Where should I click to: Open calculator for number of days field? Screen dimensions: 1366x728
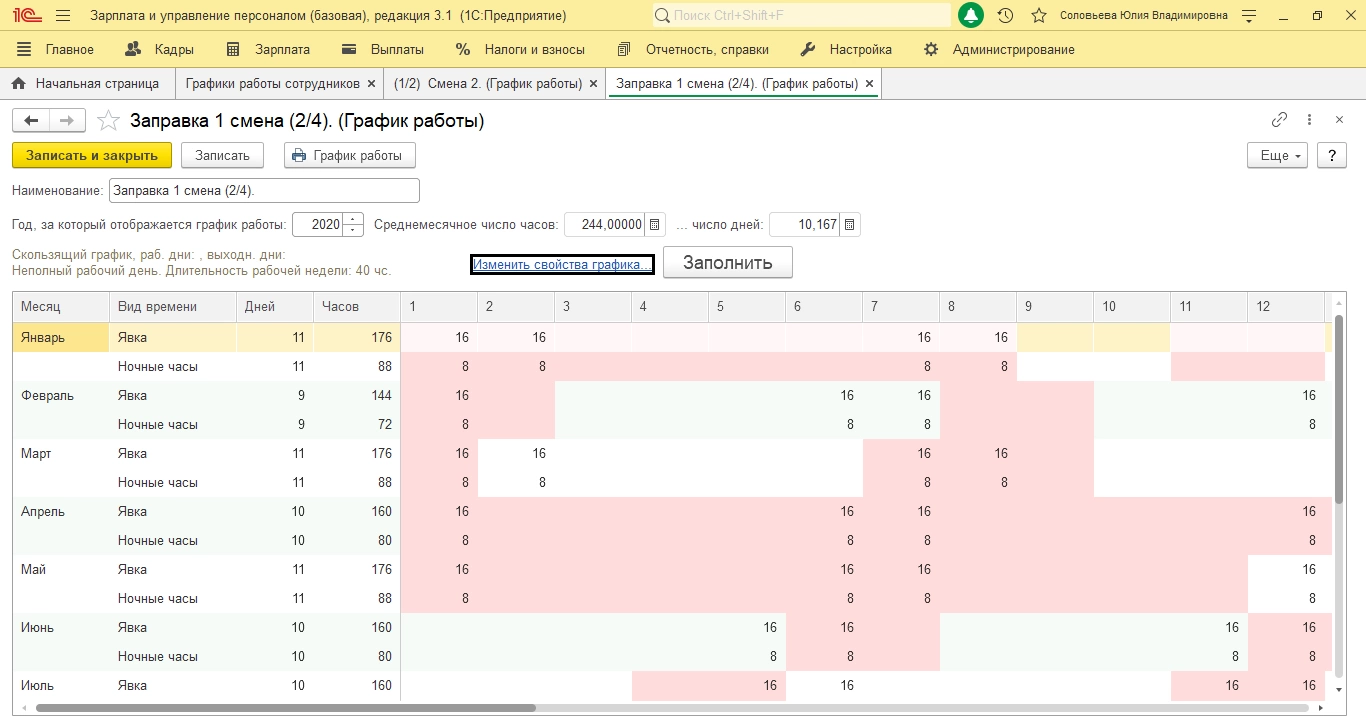coord(850,225)
